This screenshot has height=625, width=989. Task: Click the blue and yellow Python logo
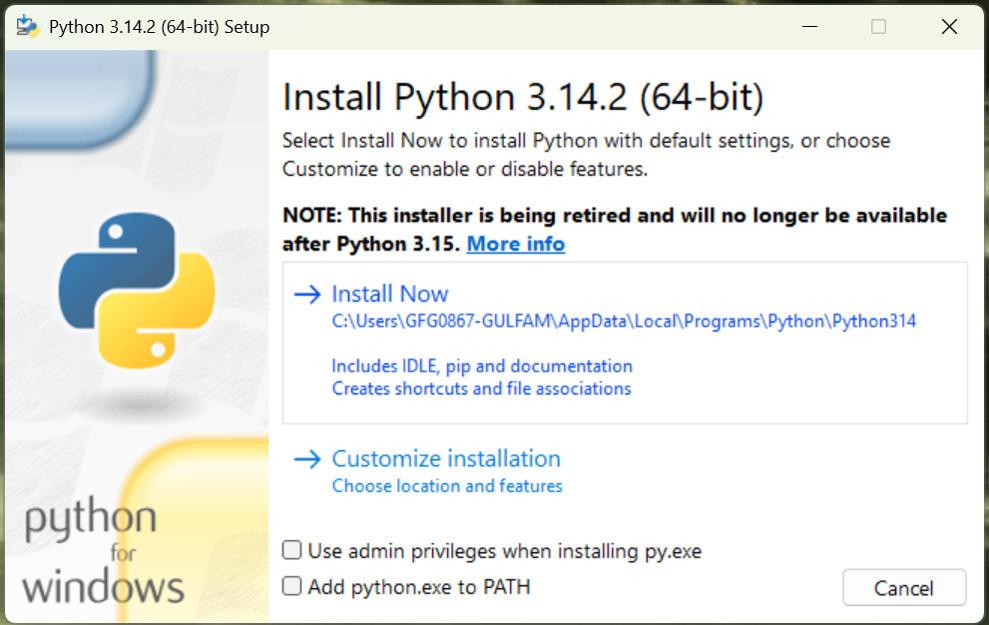(x=136, y=288)
